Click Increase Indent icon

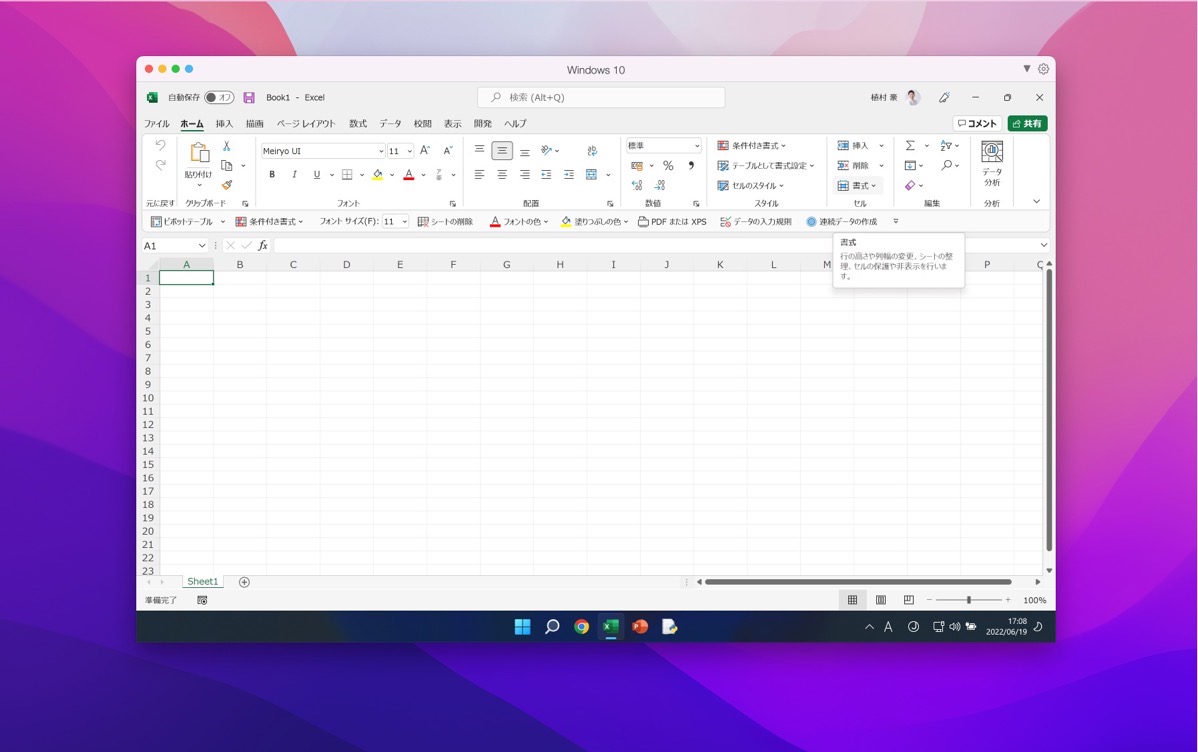pyautogui.click(x=568, y=175)
